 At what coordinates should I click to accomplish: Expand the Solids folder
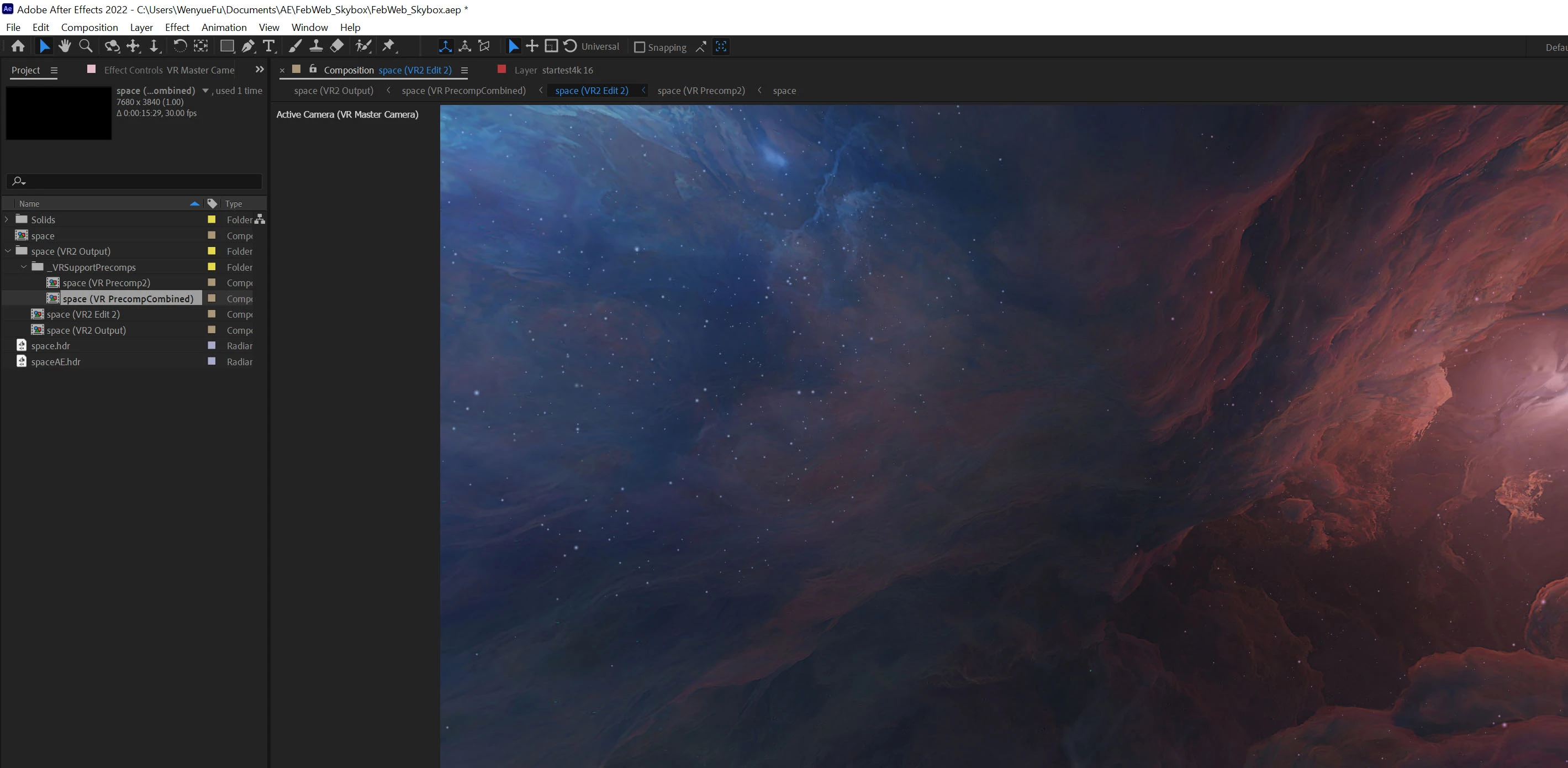(7, 219)
